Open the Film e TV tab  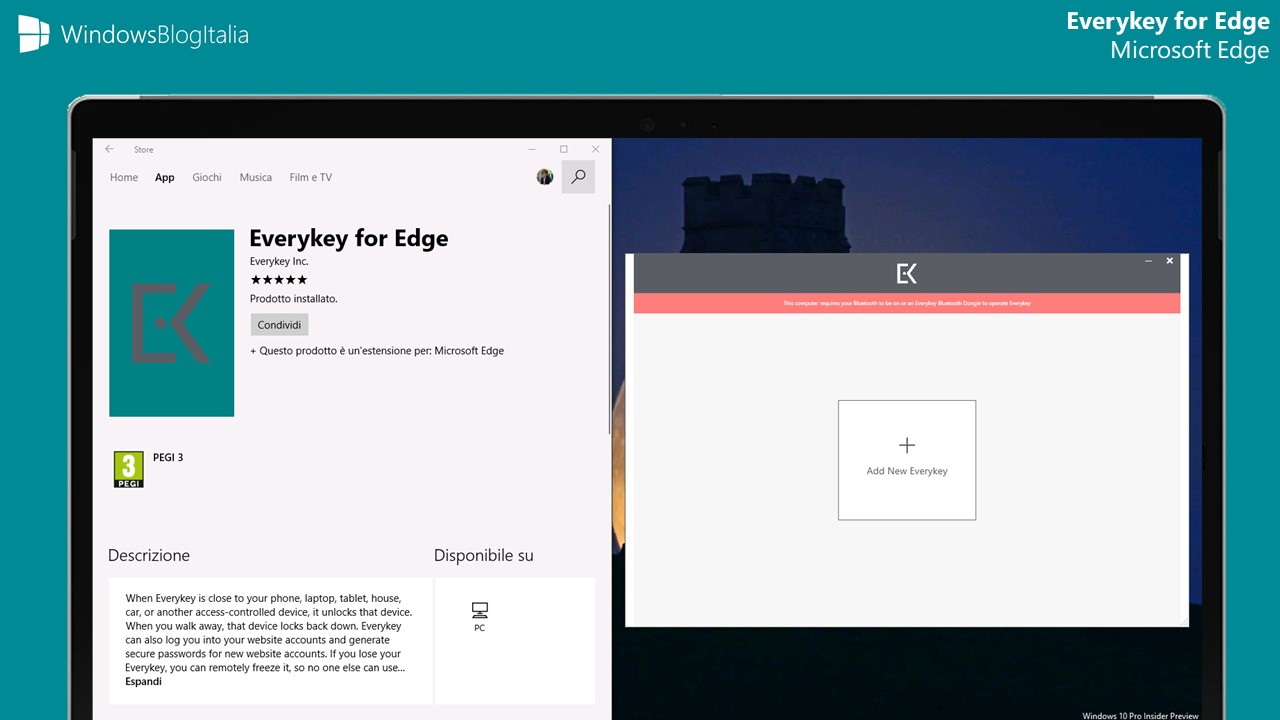coord(311,177)
